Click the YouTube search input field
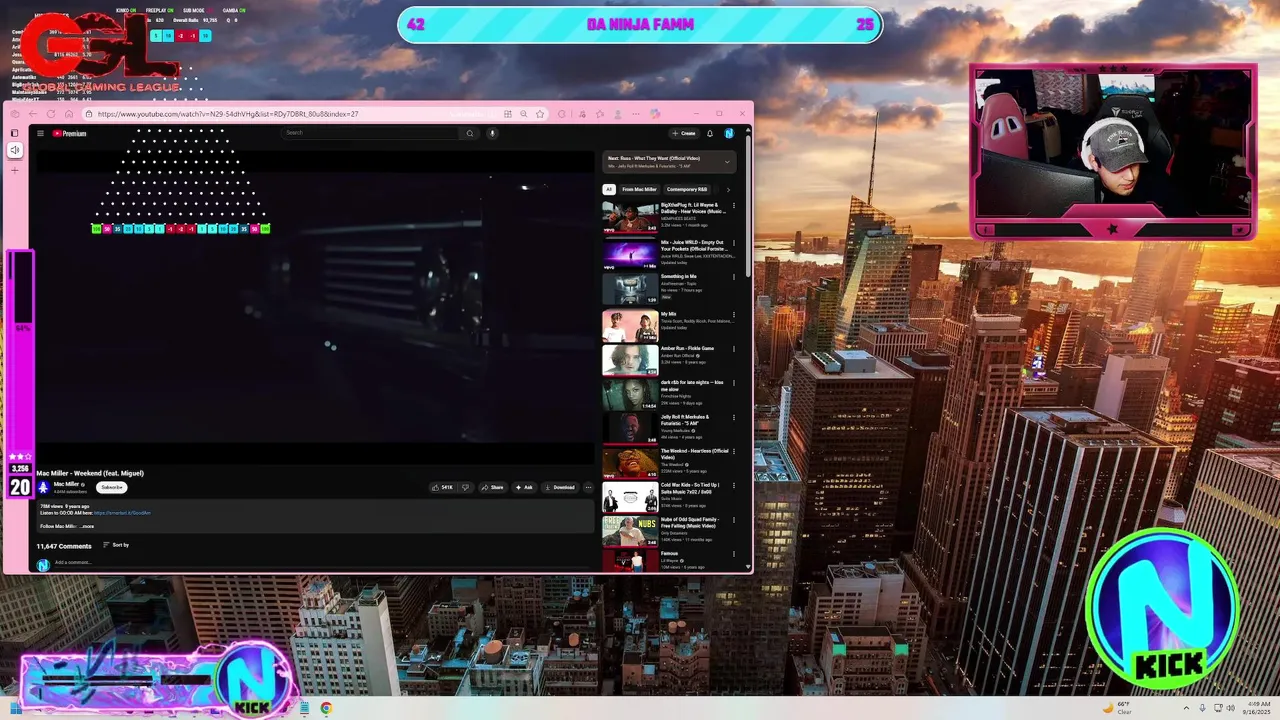This screenshot has width=1280, height=720. tap(370, 133)
